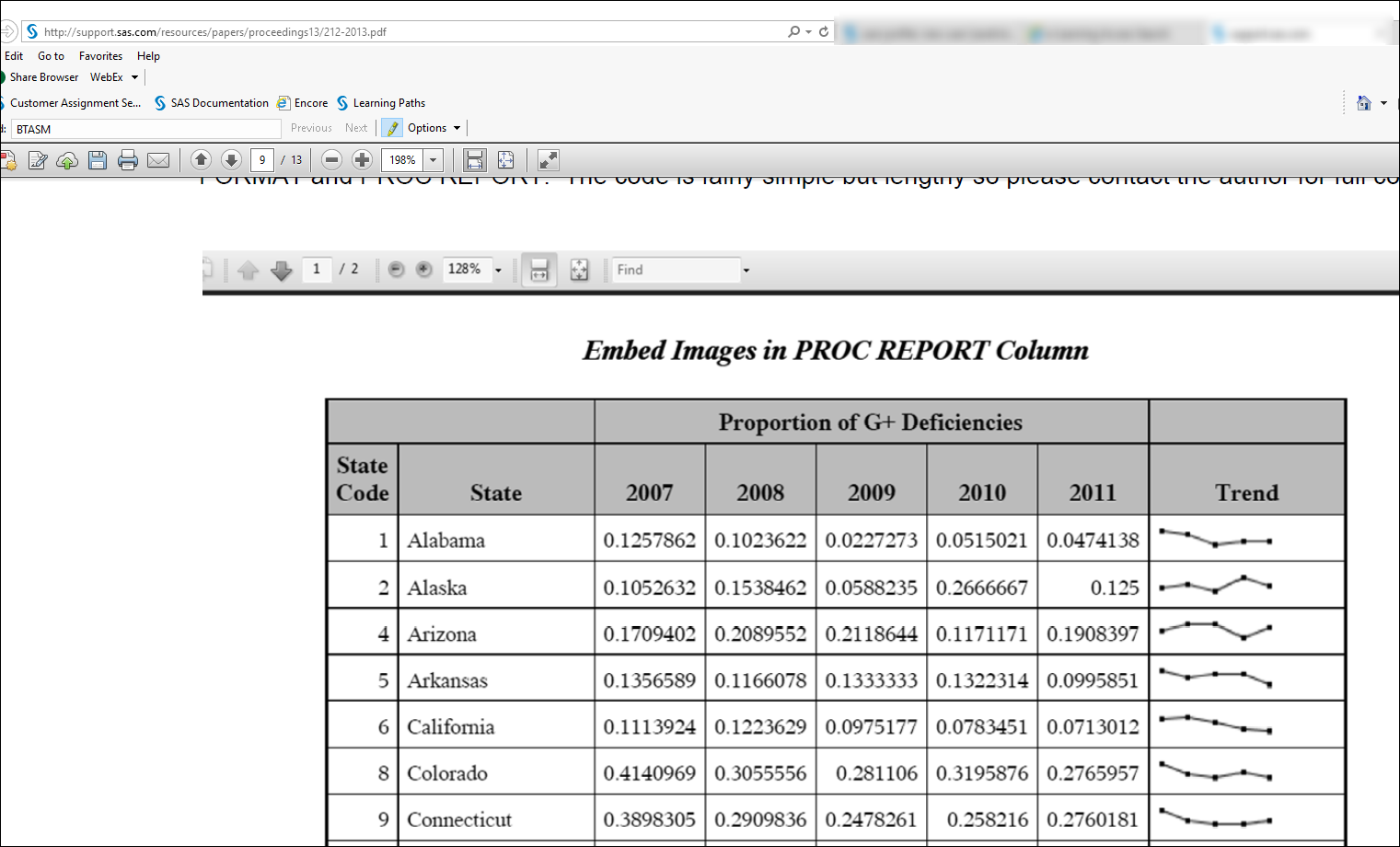Open the Help menu
Viewport: 1400px width, 847px height.
(148, 56)
